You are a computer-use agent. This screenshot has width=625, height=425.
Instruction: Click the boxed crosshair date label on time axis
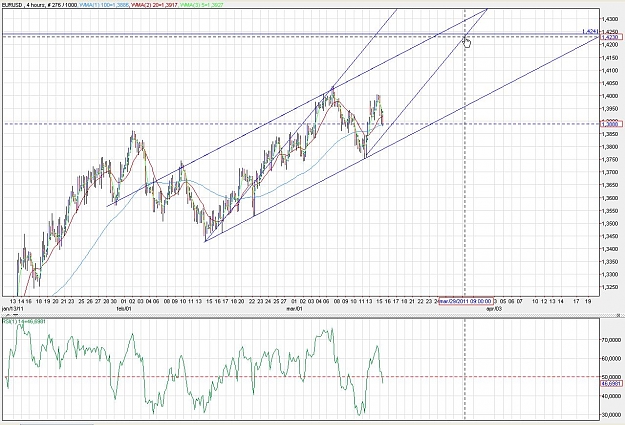(466, 301)
